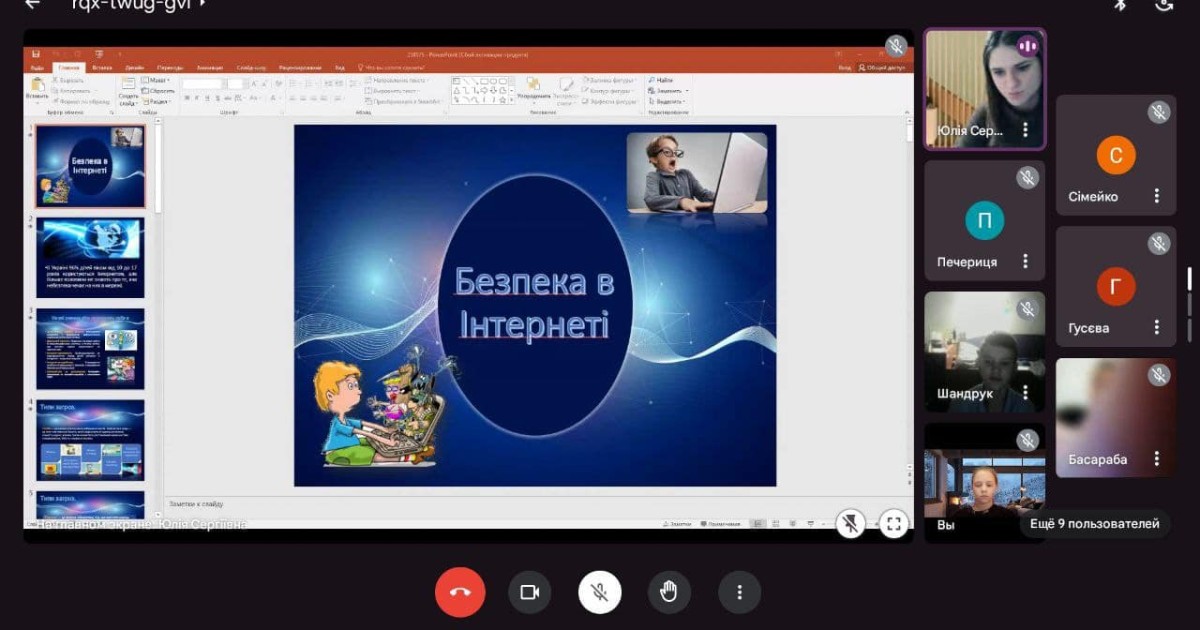Click 'Общий доступ' share button in PowerPoint
1200x630 pixels.
pos(884,68)
